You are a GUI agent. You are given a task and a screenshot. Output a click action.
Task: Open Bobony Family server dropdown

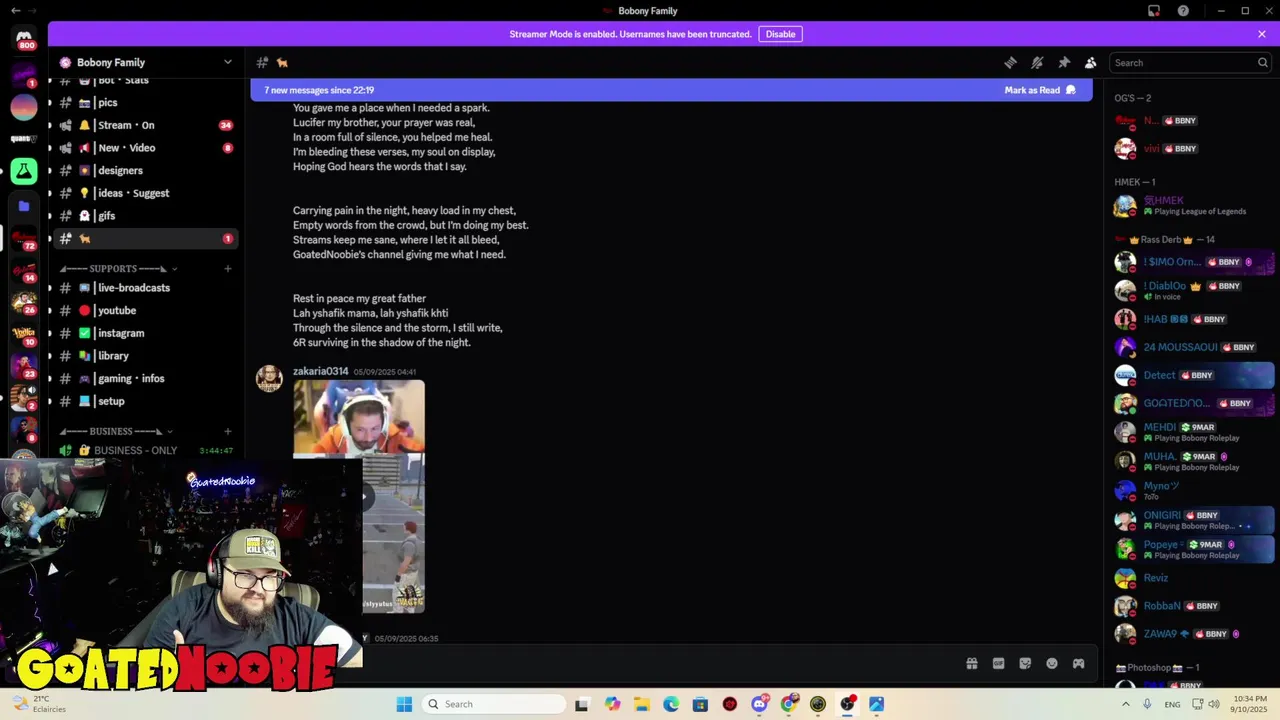(146, 62)
